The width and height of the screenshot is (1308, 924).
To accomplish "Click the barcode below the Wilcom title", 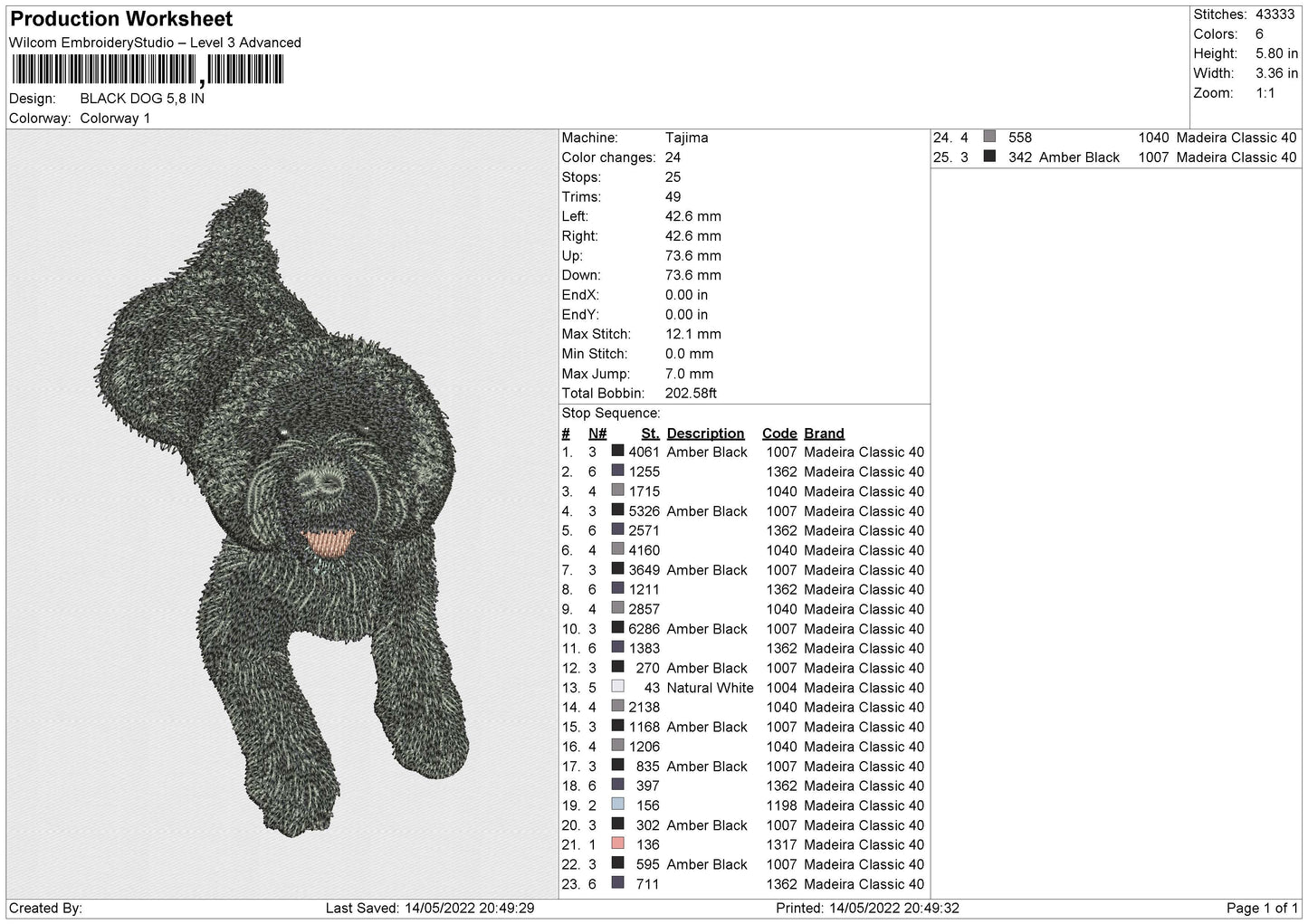I will click(x=147, y=70).
